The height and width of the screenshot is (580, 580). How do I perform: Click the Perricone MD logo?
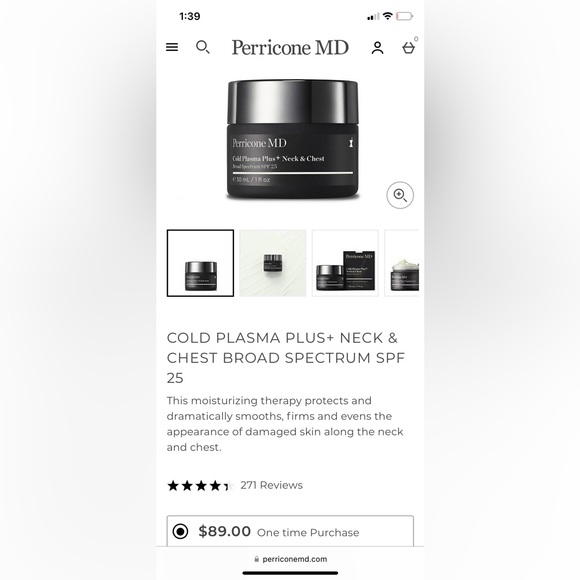coord(290,47)
